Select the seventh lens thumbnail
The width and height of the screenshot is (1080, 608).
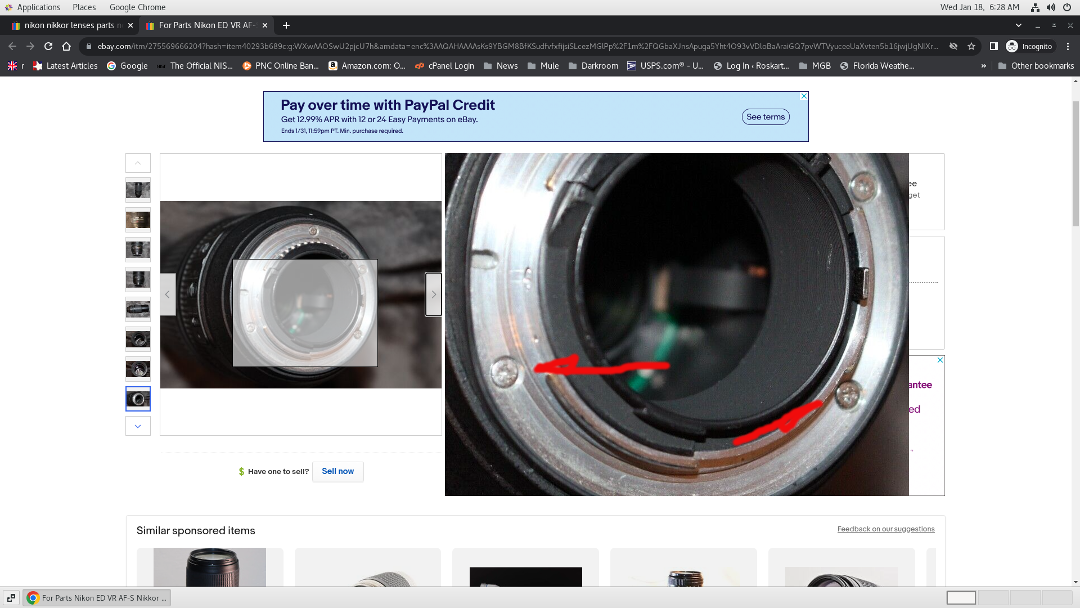pyautogui.click(x=138, y=369)
